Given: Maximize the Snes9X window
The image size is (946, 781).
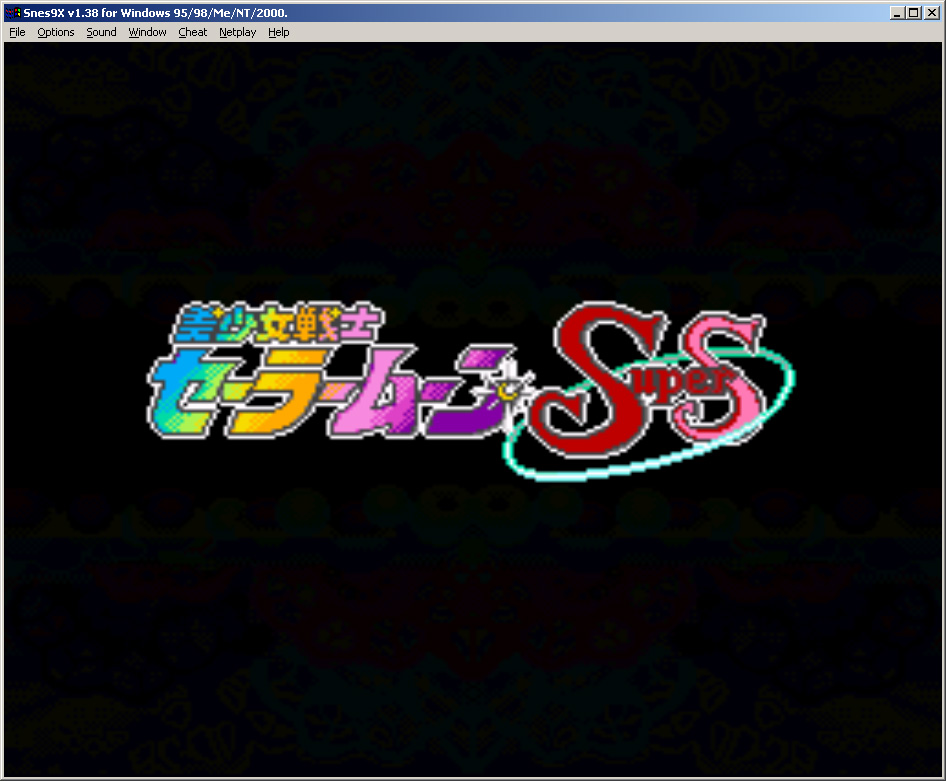Looking at the screenshot, I should (x=914, y=13).
